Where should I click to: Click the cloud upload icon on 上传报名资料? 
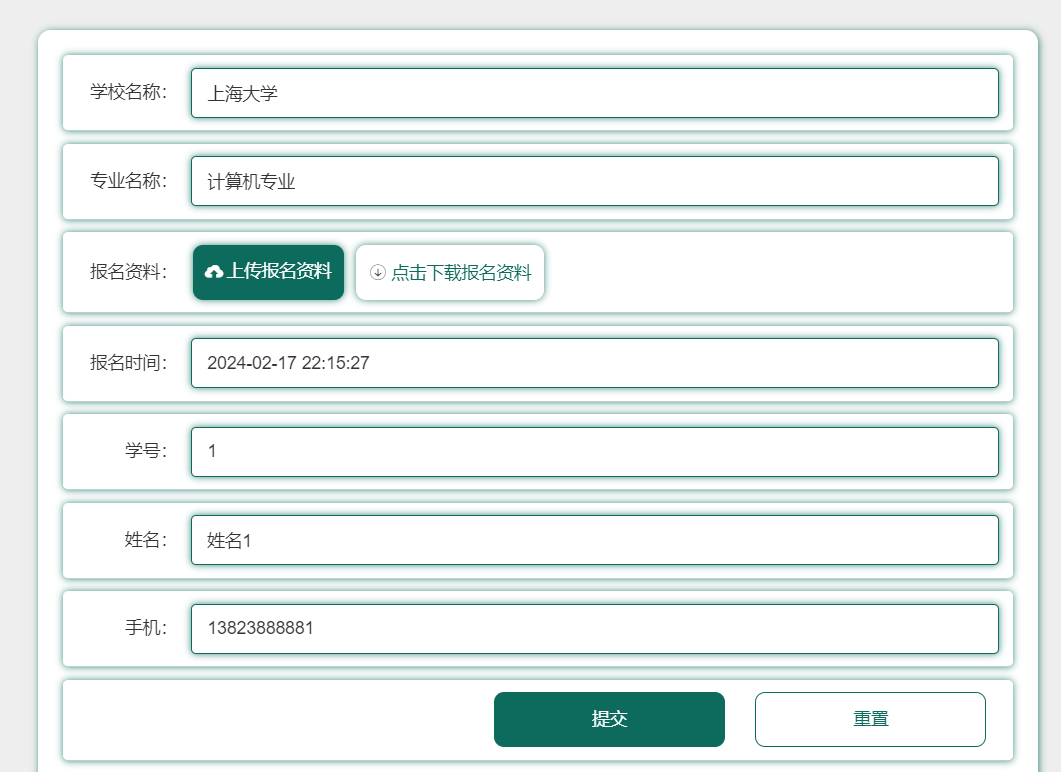pos(216,271)
